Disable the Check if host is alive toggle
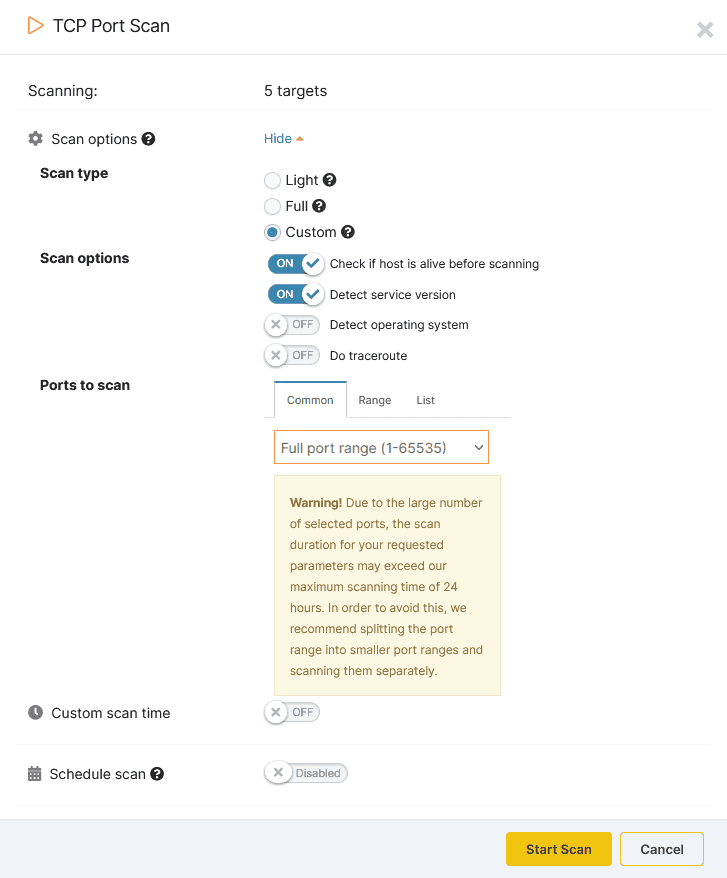The width and height of the screenshot is (727, 878). (x=295, y=265)
